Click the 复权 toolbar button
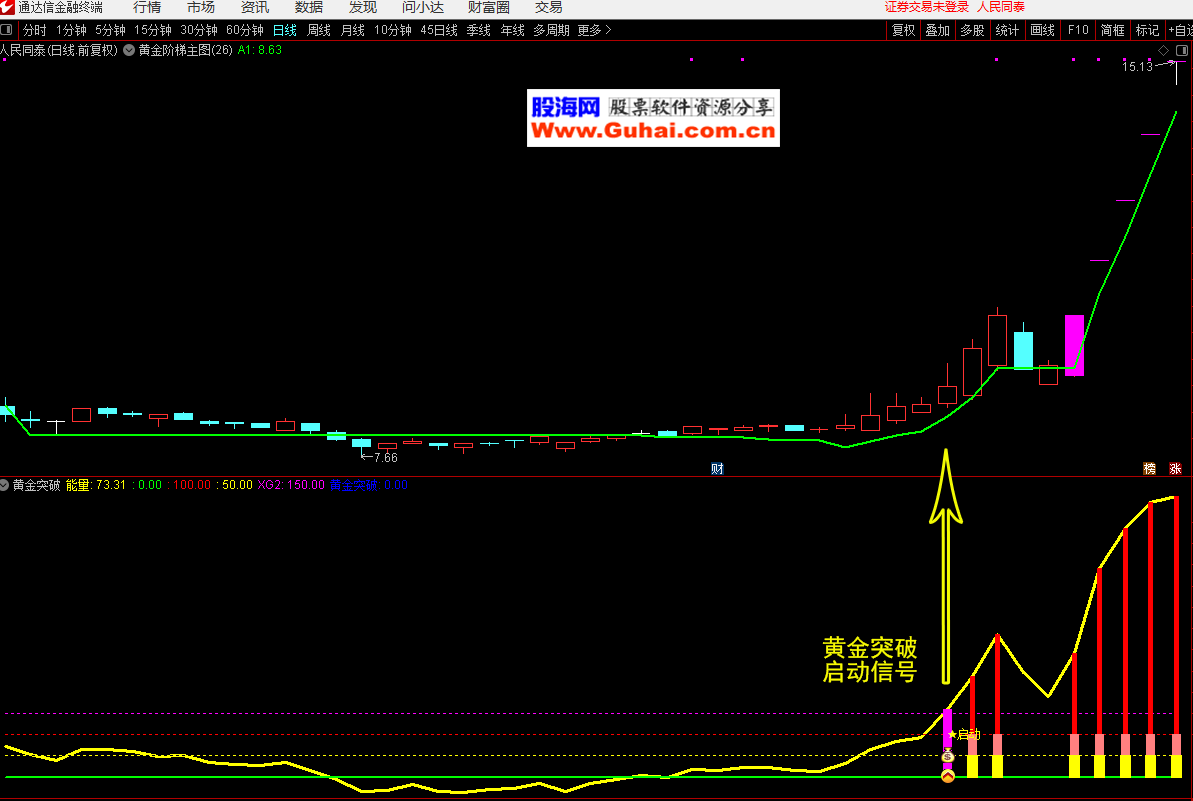The width and height of the screenshot is (1193, 801). (x=903, y=30)
